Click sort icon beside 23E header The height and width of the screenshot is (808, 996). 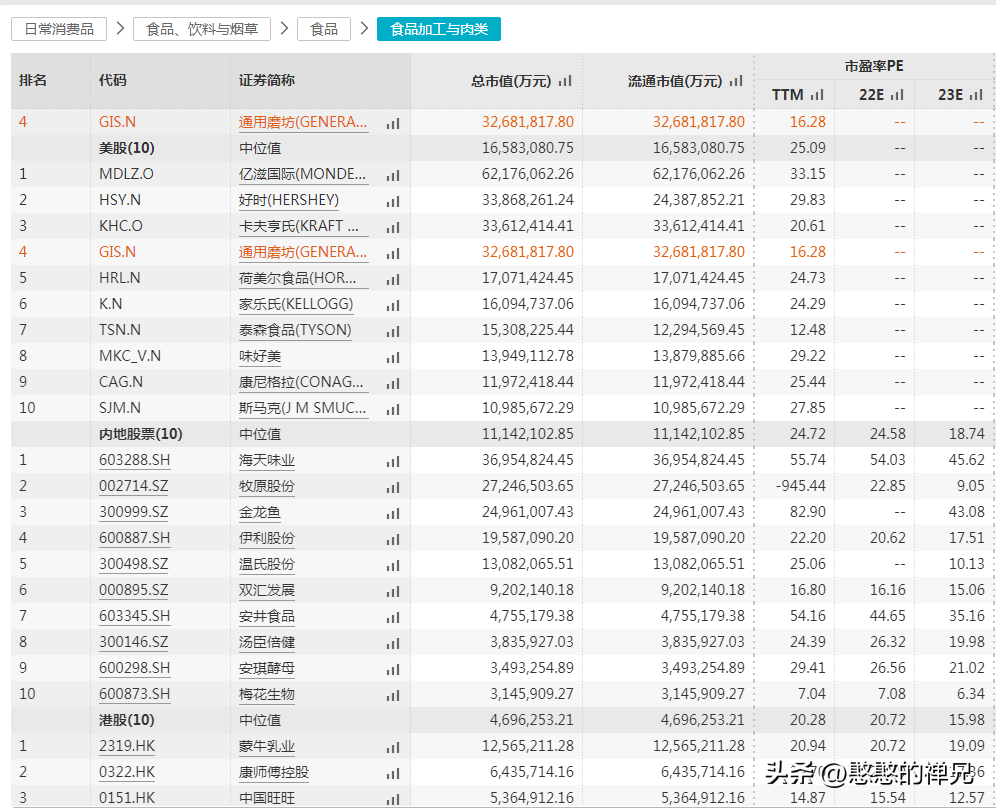976,95
